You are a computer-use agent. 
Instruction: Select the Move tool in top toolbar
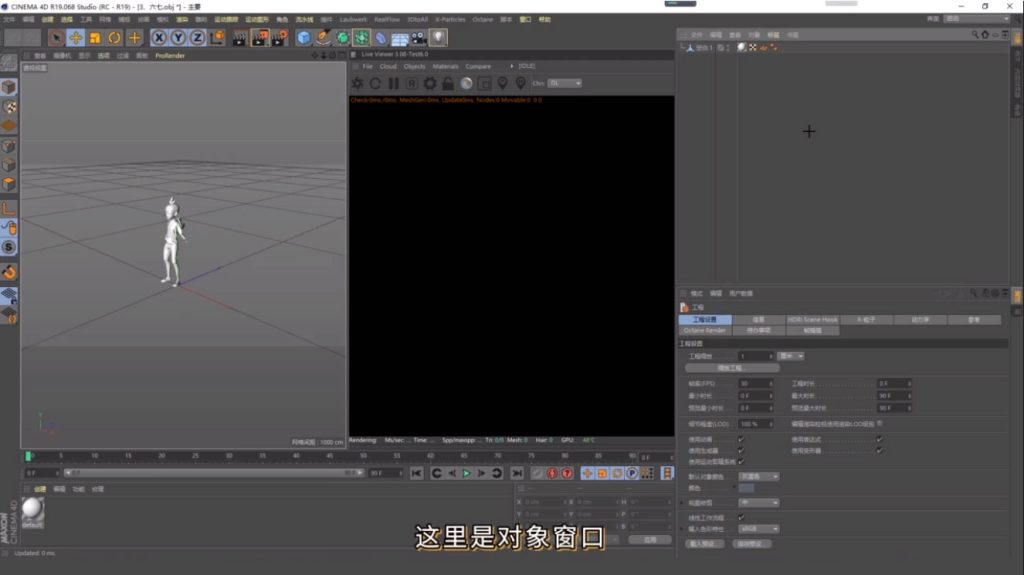(x=75, y=38)
